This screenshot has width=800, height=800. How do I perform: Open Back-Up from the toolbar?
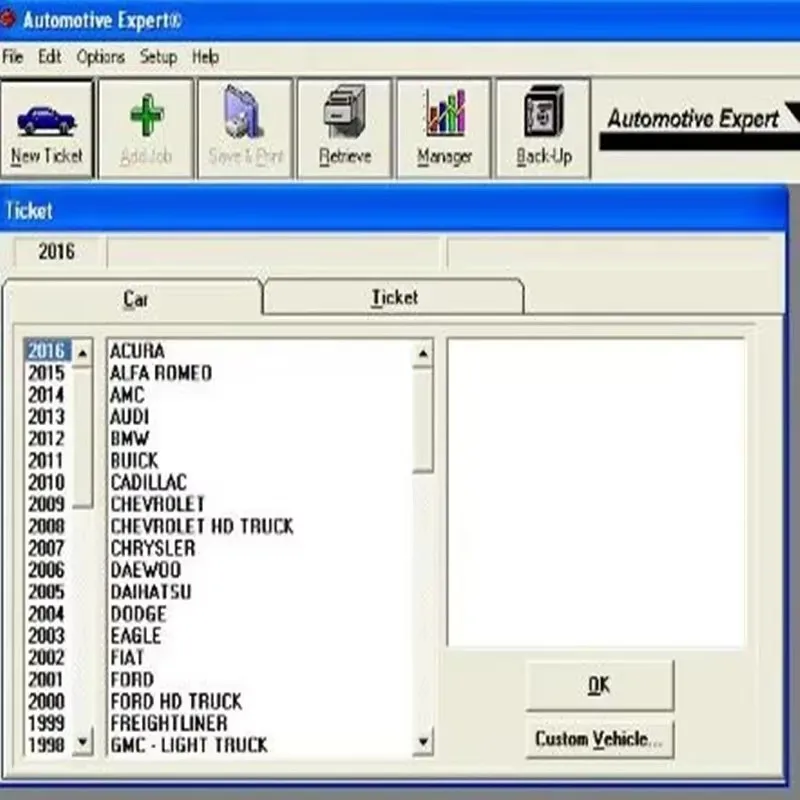point(541,113)
